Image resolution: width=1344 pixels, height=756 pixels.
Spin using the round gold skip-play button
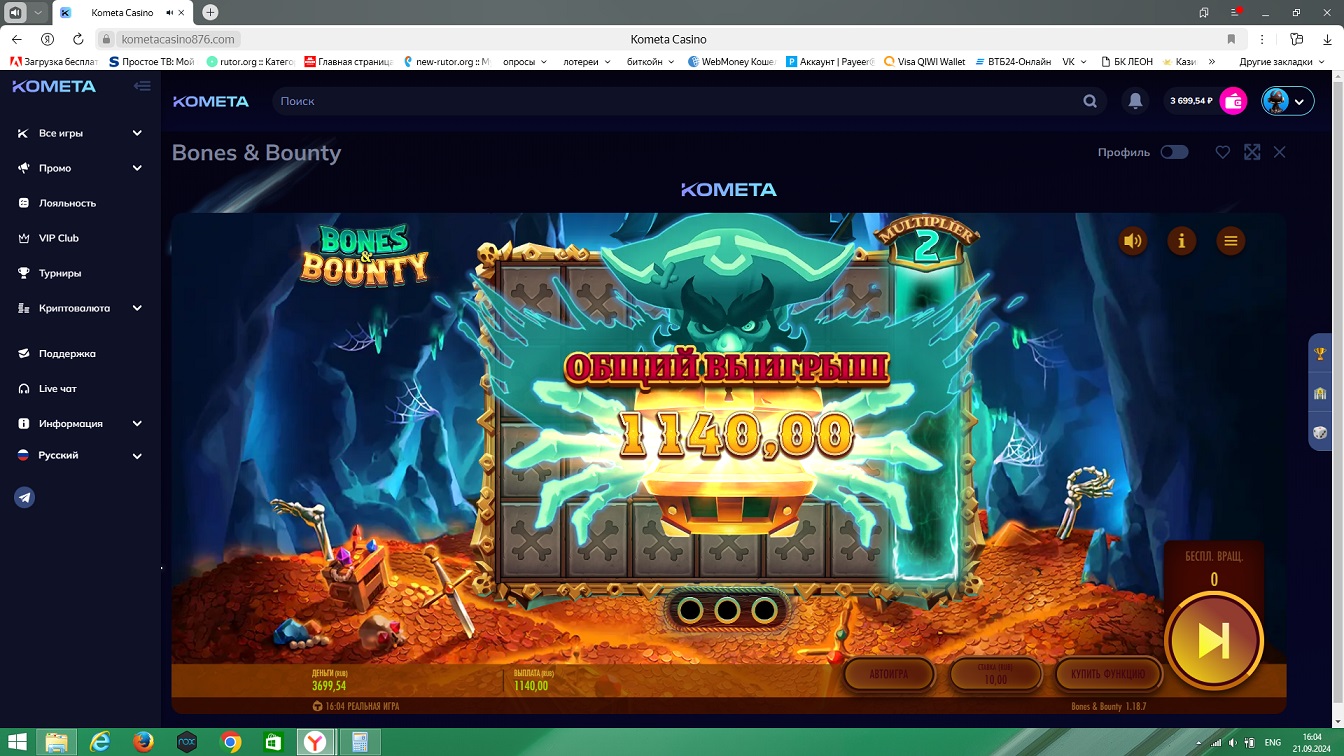(x=1214, y=641)
